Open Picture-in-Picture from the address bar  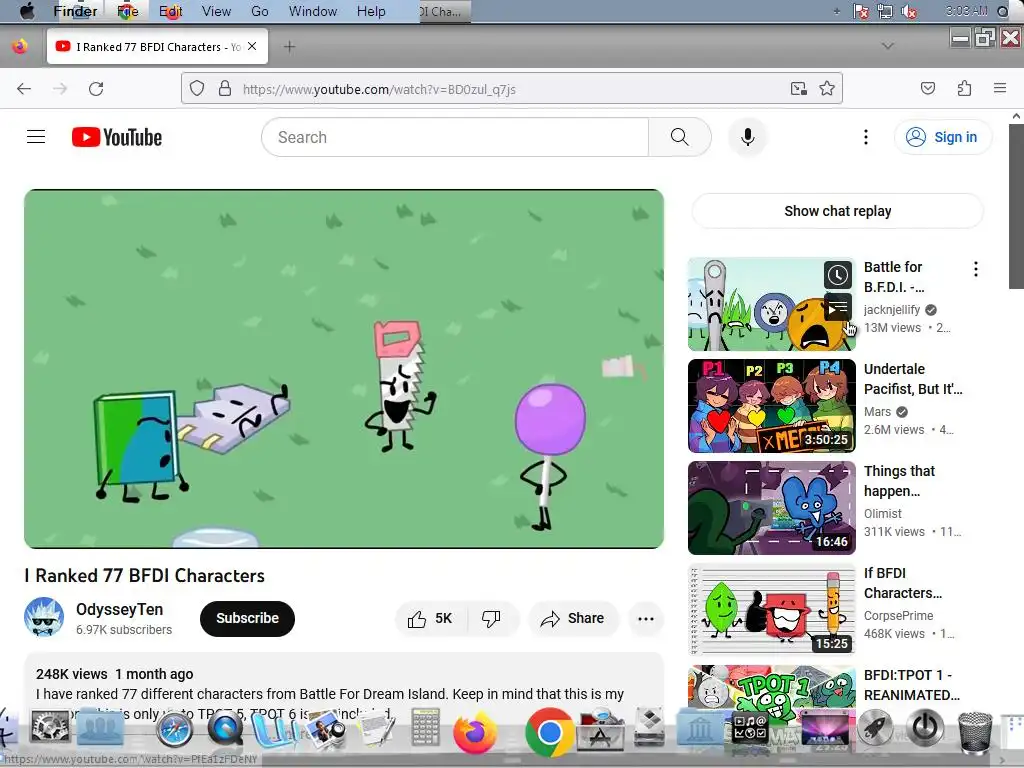click(799, 89)
